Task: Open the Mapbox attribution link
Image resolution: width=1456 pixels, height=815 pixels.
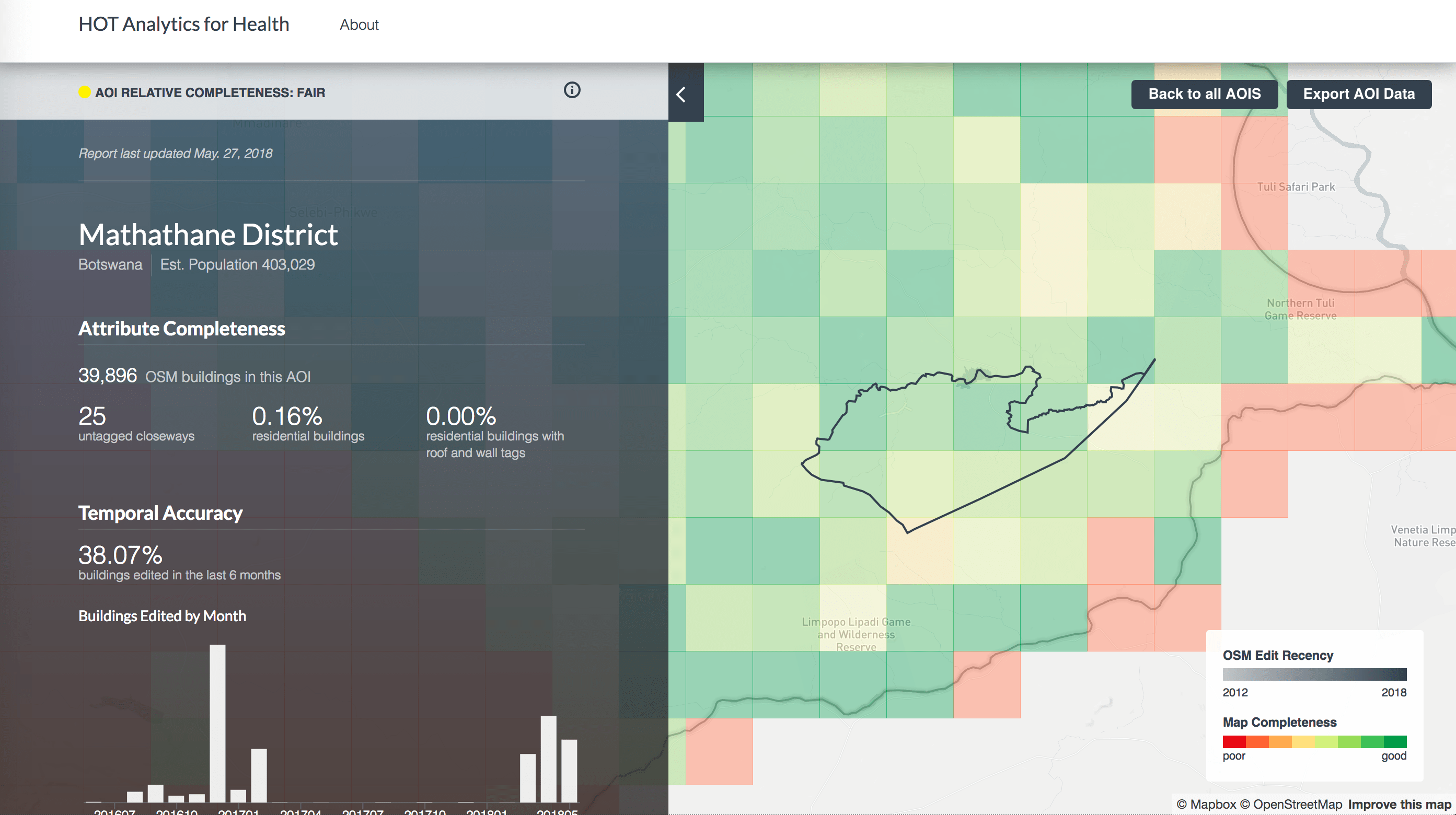Action: tap(1214, 804)
